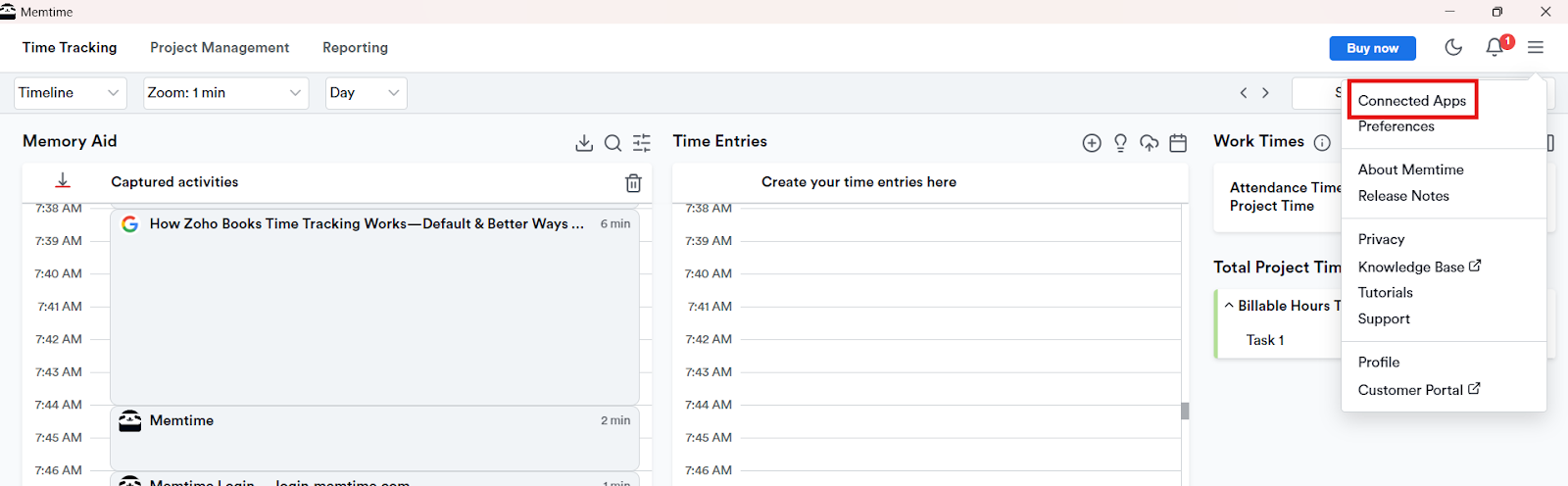This screenshot has height=486, width=1568.
Task: Click the Memtime icon on Memtime activity
Action: (x=129, y=421)
